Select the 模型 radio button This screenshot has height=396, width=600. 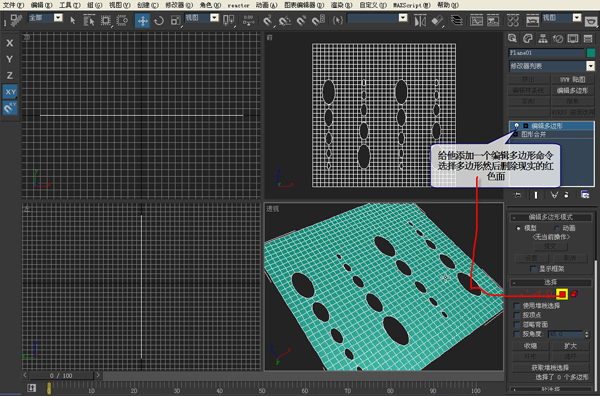(518, 228)
